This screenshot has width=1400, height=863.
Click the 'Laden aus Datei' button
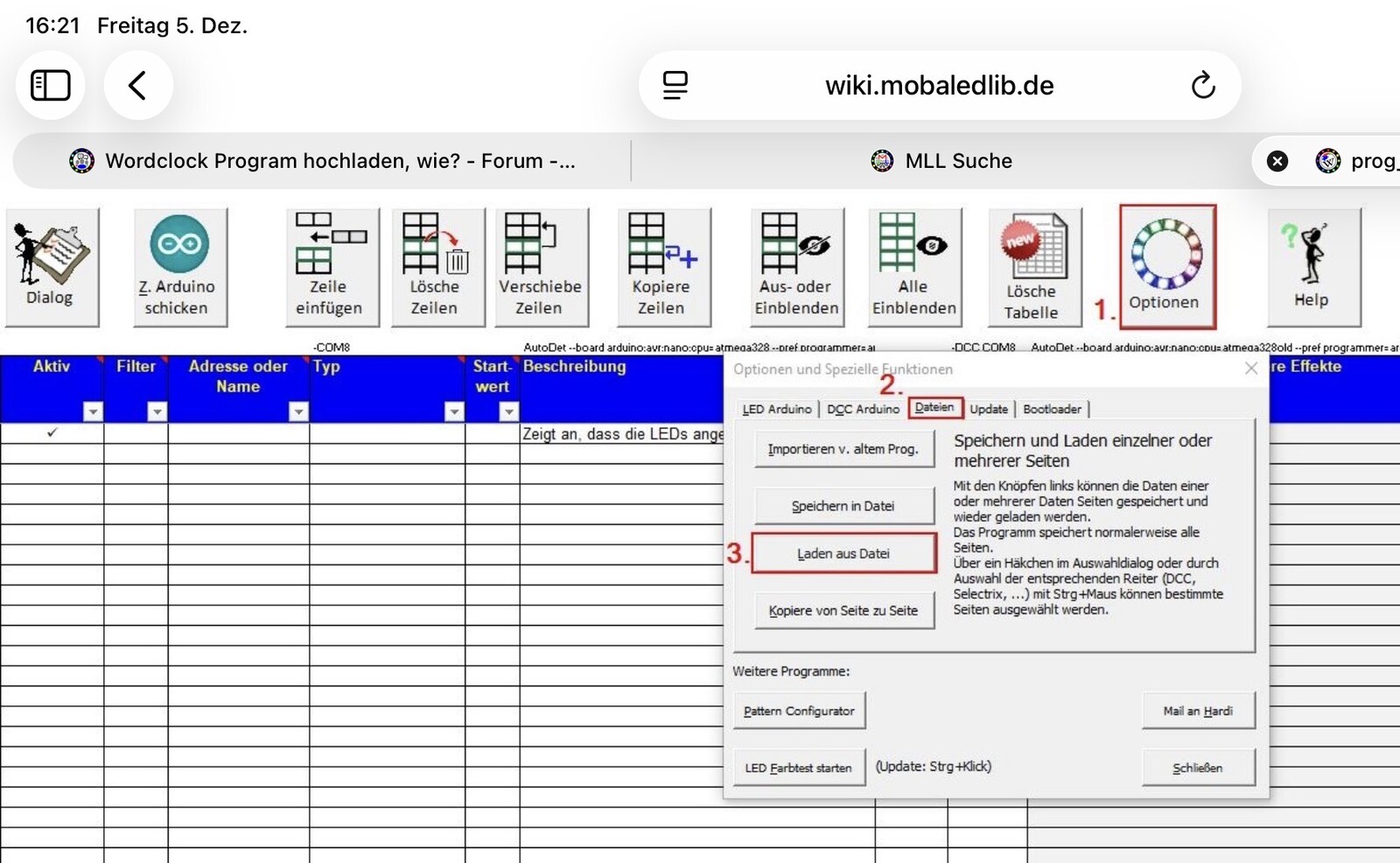click(x=843, y=553)
